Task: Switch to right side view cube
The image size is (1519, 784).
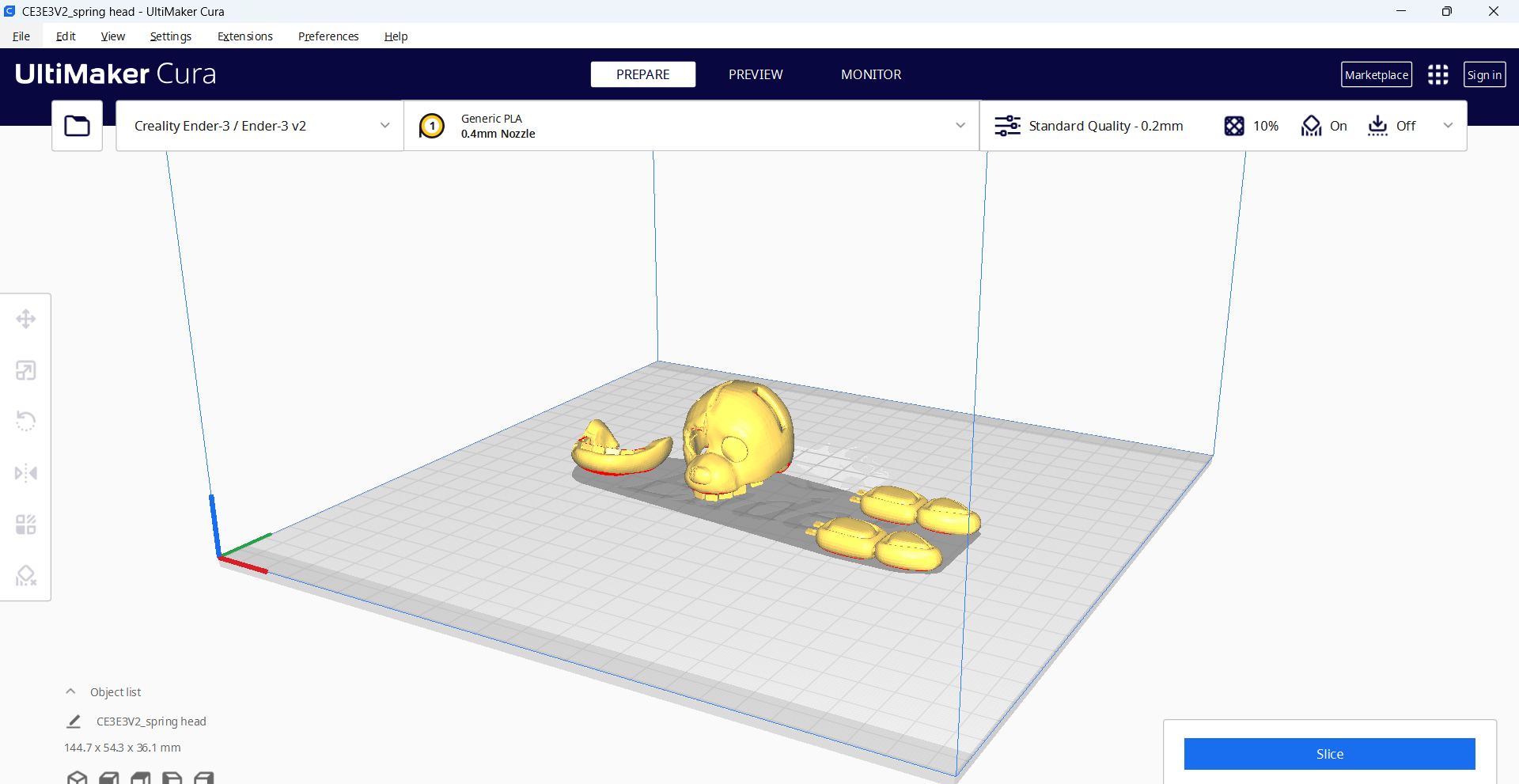Action: click(x=204, y=778)
